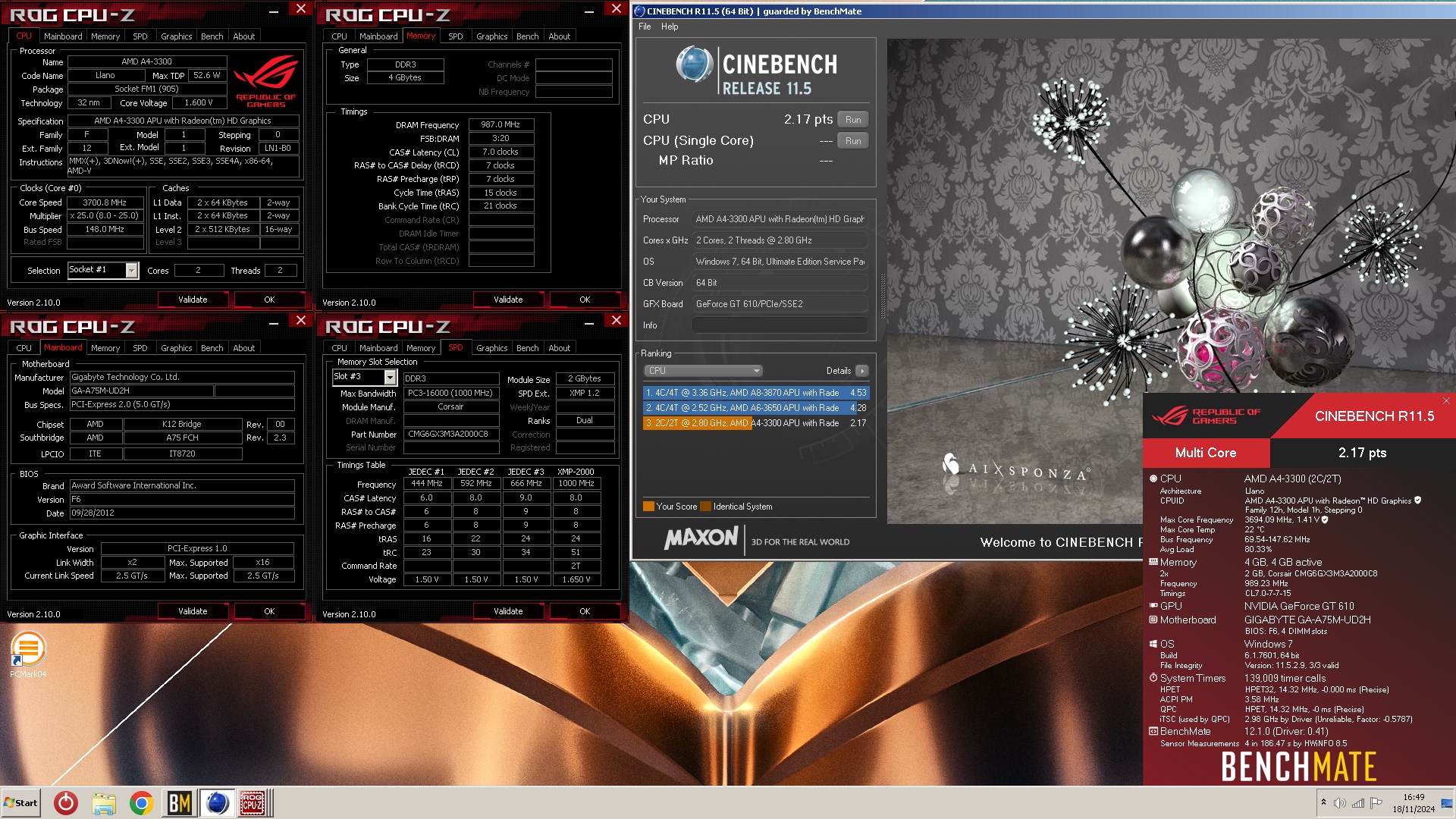Click the Details arrow icon in Ranking
The image size is (1456, 819).
(862, 371)
